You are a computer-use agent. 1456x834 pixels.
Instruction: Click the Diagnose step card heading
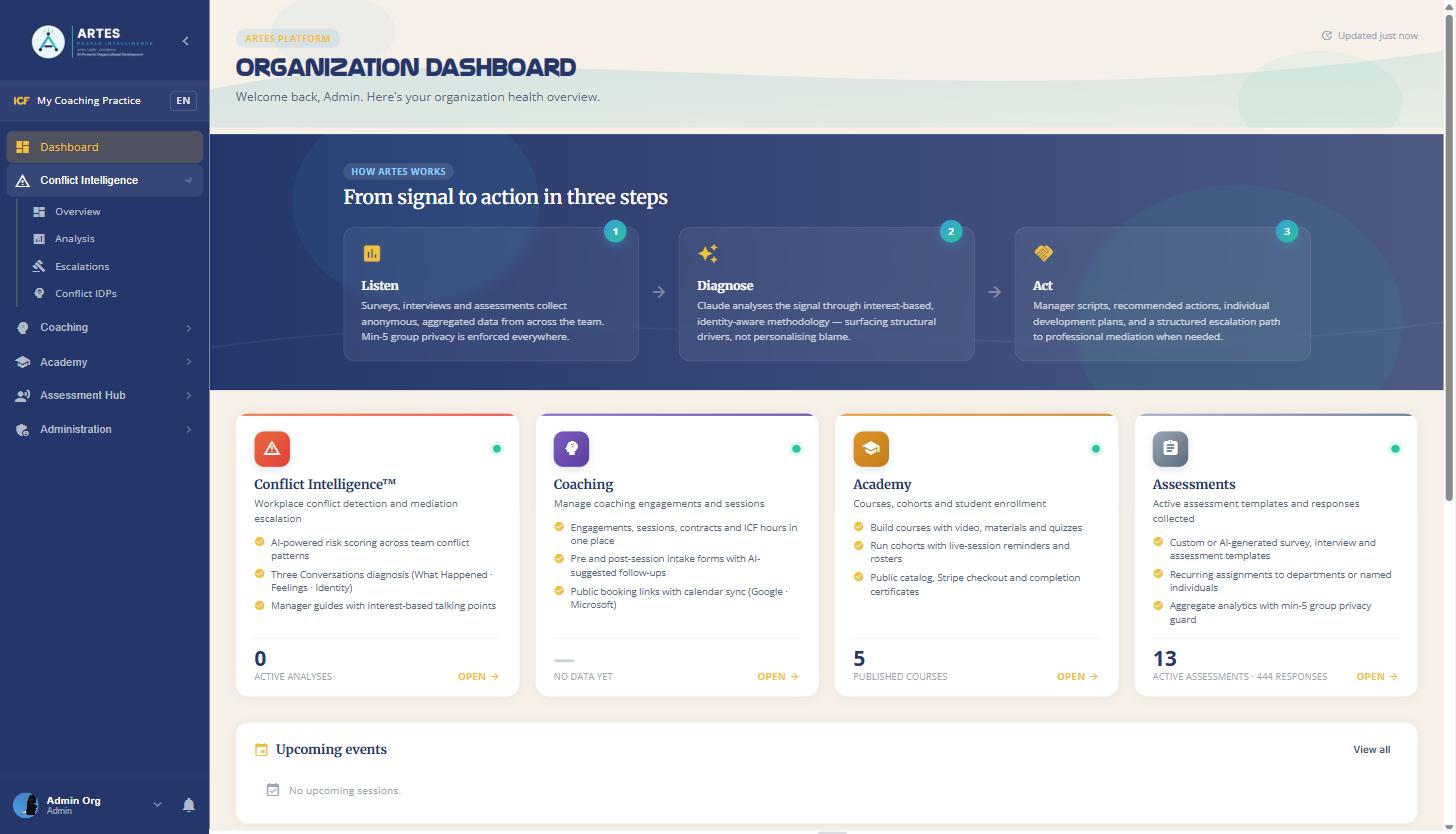click(x=725, y=286)
